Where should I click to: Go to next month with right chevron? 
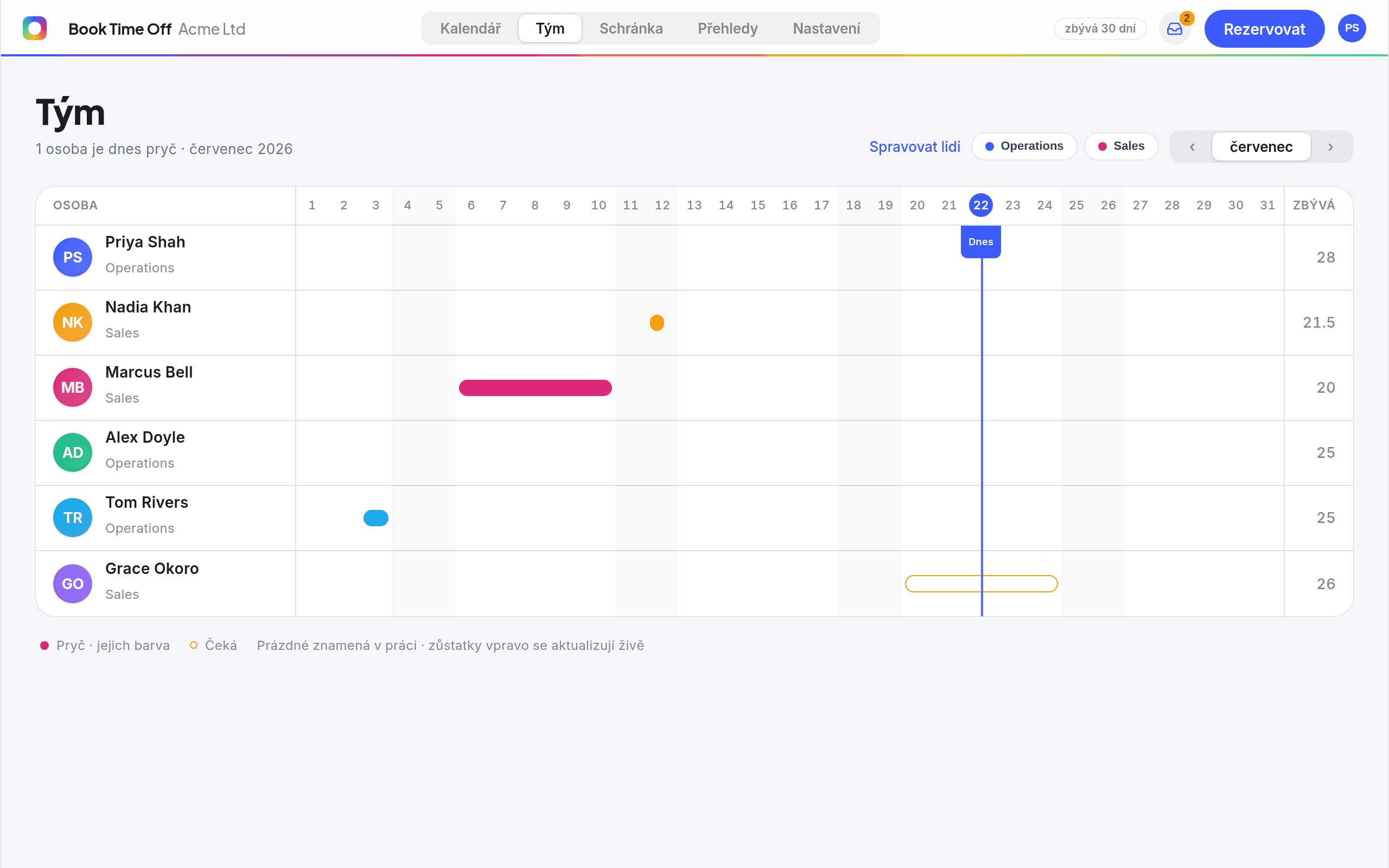[1330, 147]
